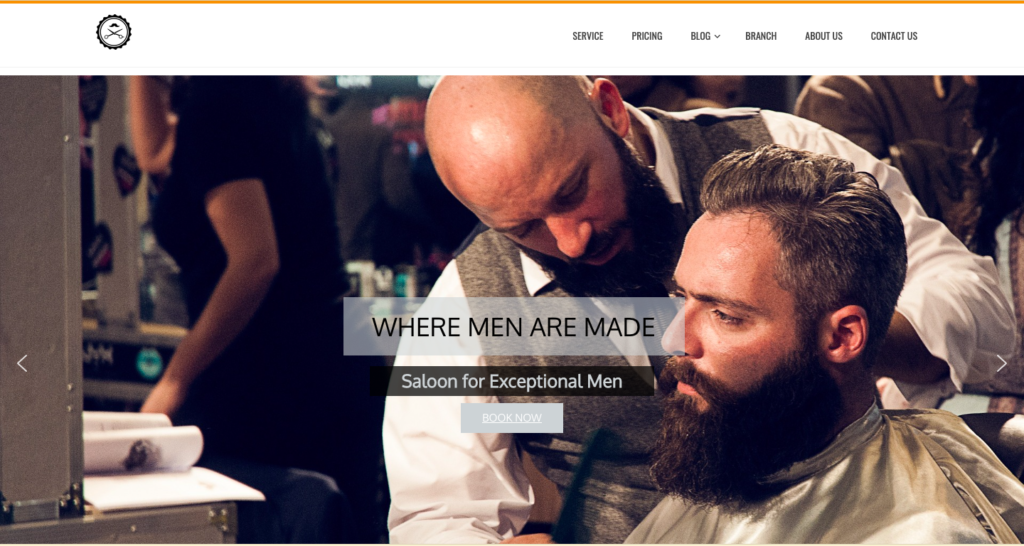Open the Pricing page
This screenshot has width=1024, height=546.
pos(647,36)
